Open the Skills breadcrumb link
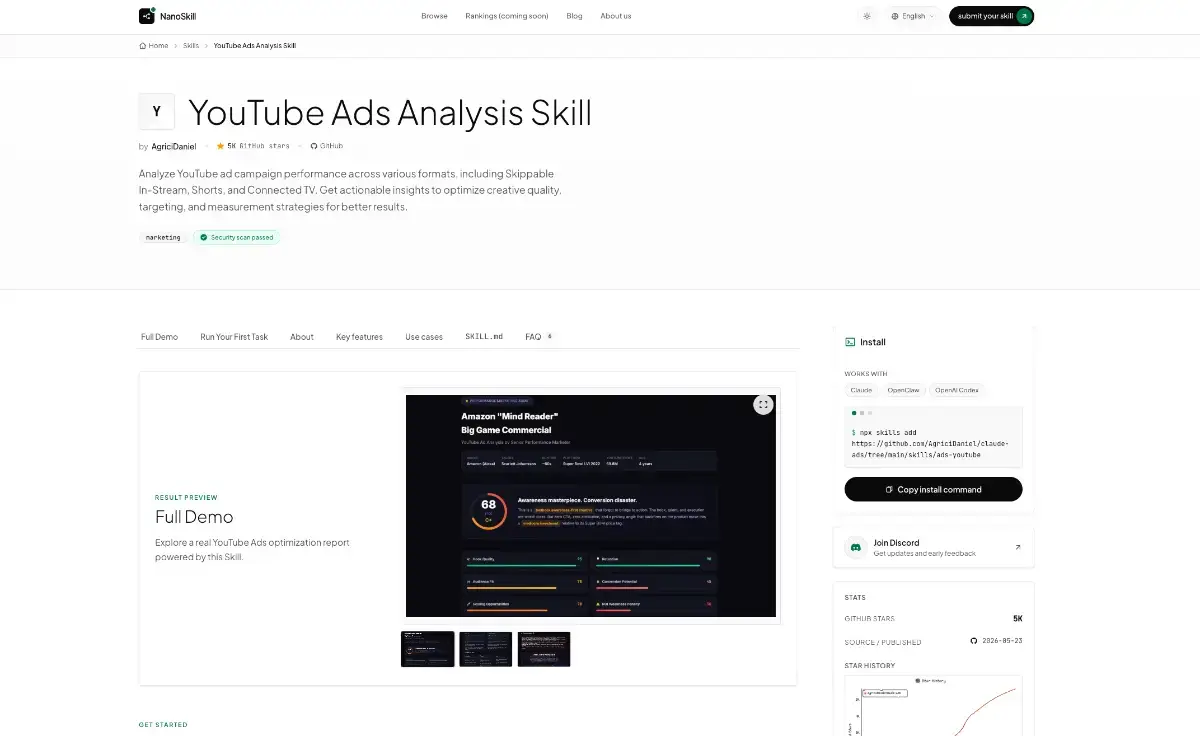 [x=191, y=45]
